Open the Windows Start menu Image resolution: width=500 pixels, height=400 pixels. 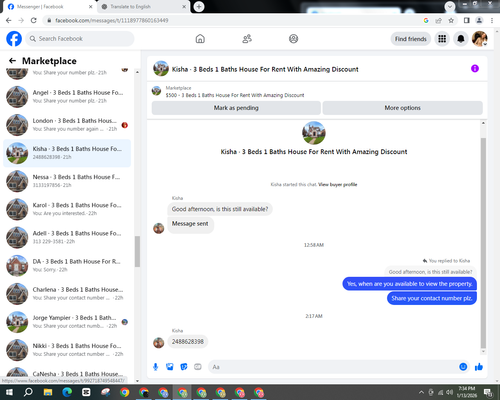9,392
